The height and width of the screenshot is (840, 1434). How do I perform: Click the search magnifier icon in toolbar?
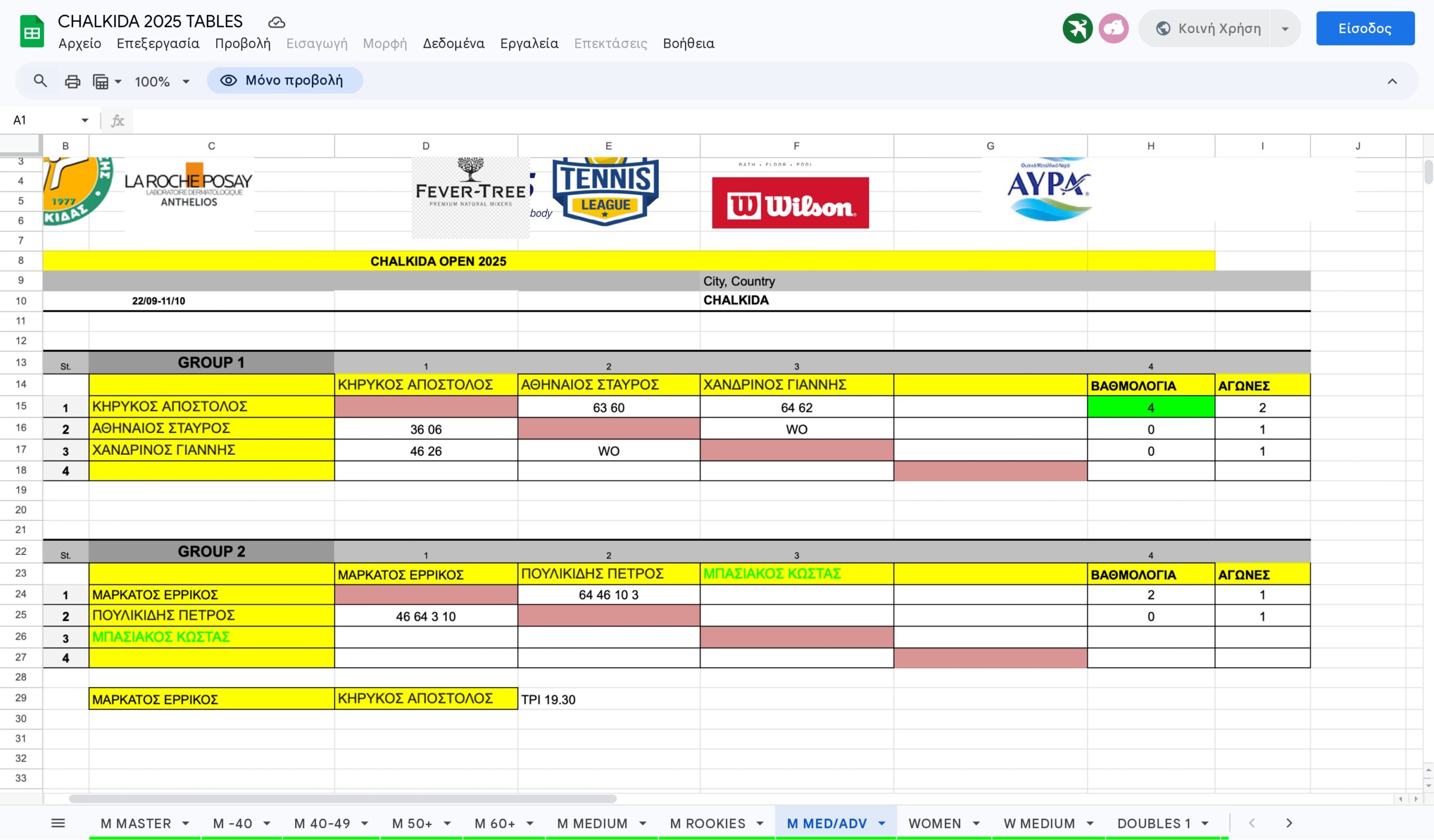click(x=40, y=81)
